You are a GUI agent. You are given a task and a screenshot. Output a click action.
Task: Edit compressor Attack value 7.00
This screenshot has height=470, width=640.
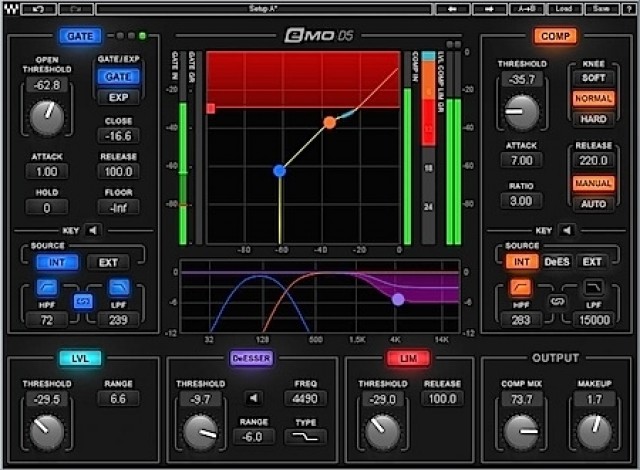(x=521, y=160)
